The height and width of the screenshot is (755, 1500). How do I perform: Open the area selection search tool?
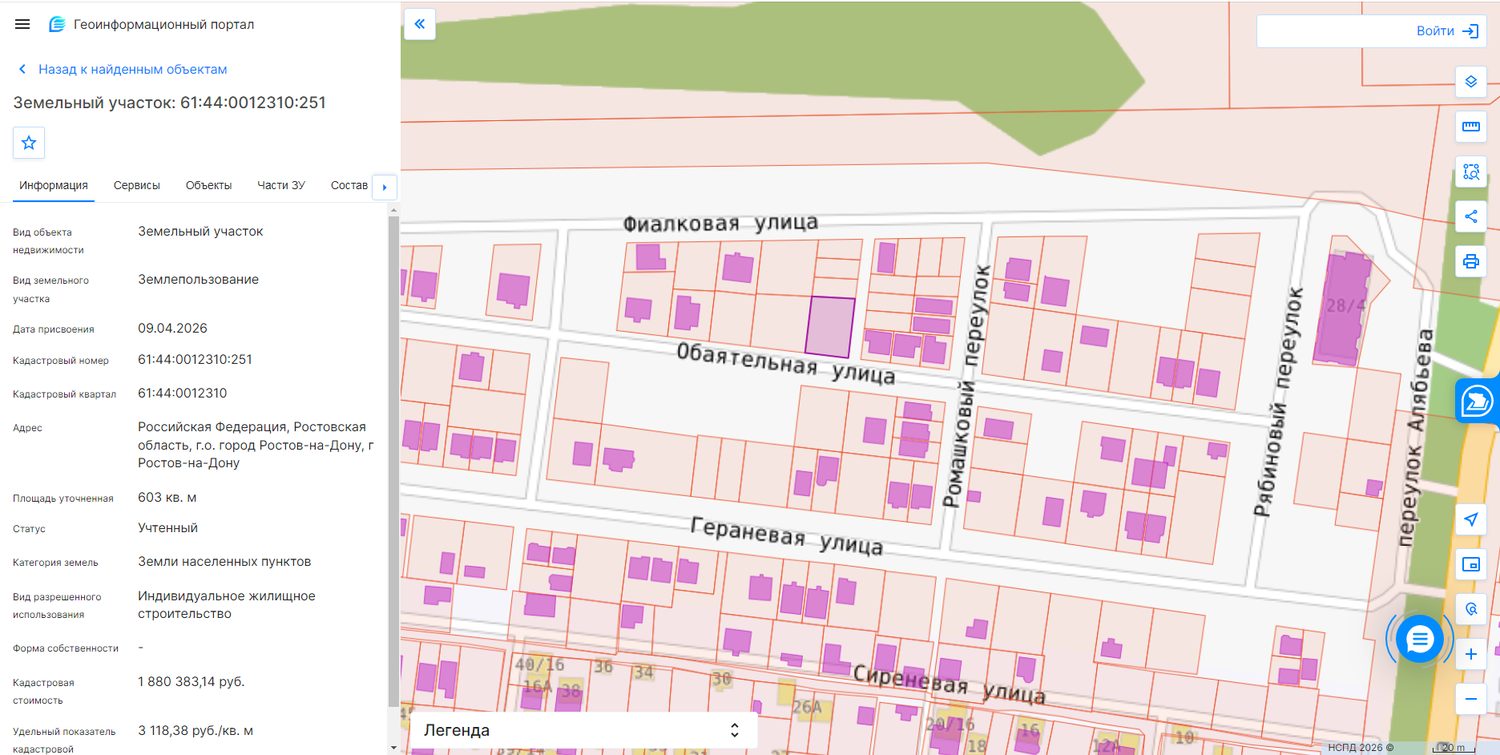(x=1470, y=172)
